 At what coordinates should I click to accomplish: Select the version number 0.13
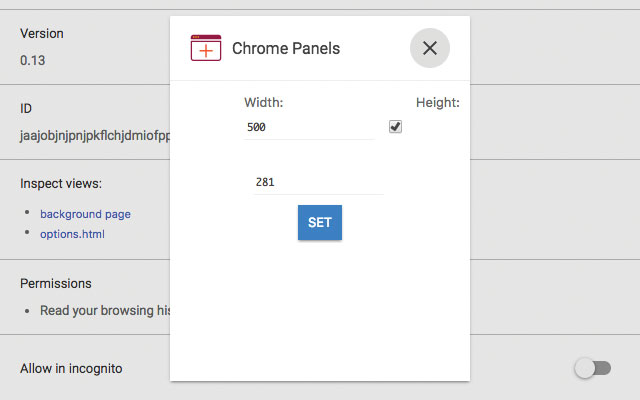[x=32, y=60]
